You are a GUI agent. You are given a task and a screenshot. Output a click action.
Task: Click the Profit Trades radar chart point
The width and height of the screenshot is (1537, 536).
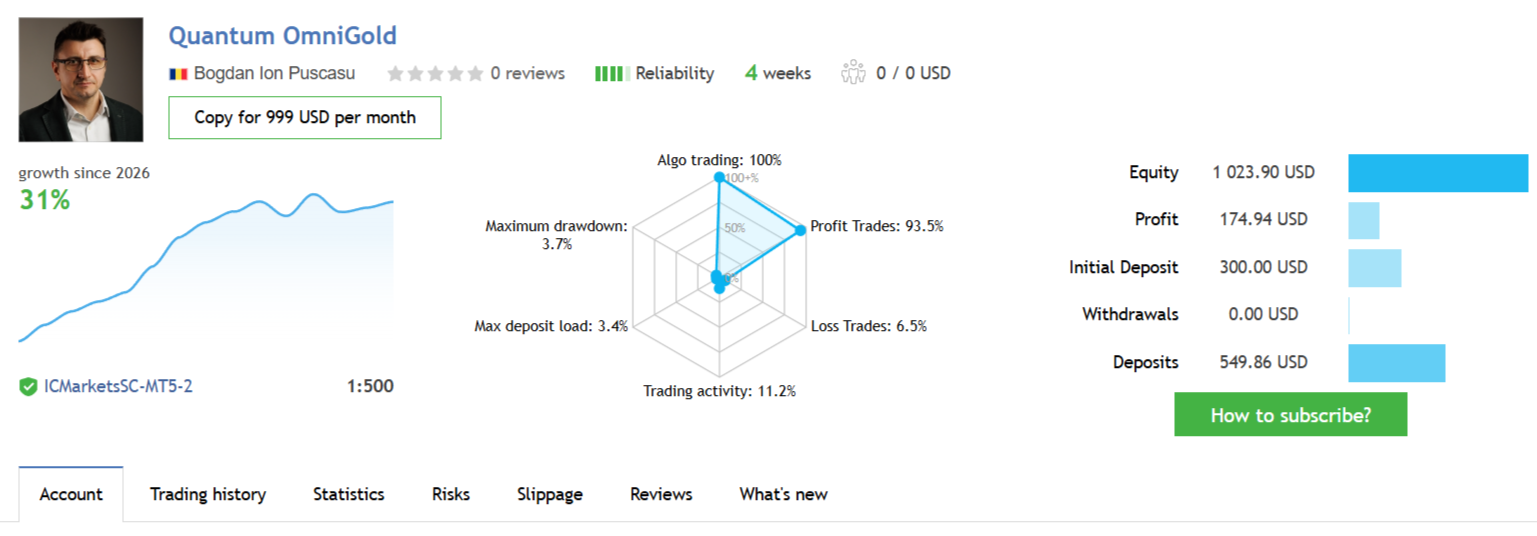(x=800, y=230)
